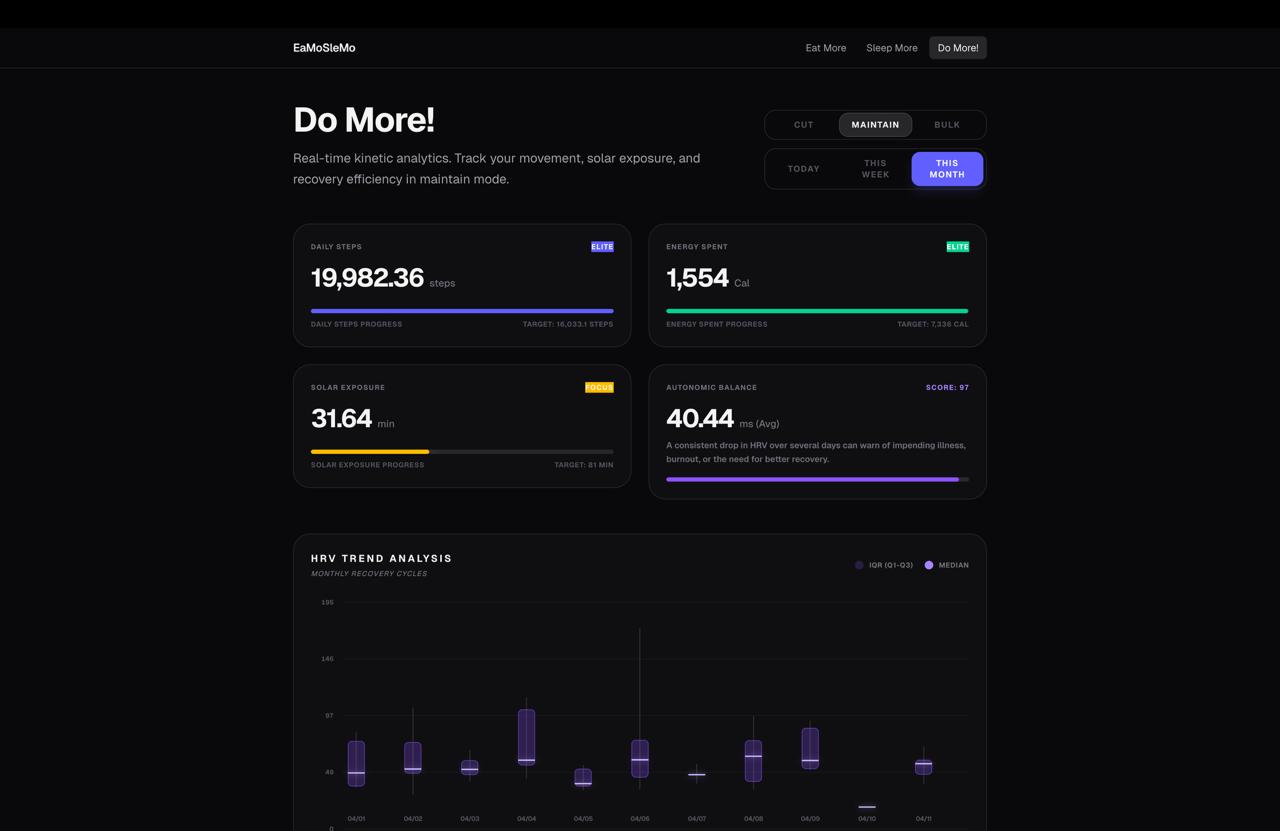Screen dimensions: 1280x831
Task: Click the ENERGY SPENT card title
Action: (x=697, y=247)
